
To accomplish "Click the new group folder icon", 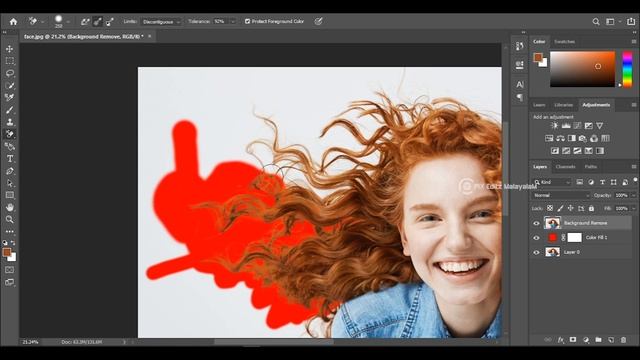I will click(598, 340).
